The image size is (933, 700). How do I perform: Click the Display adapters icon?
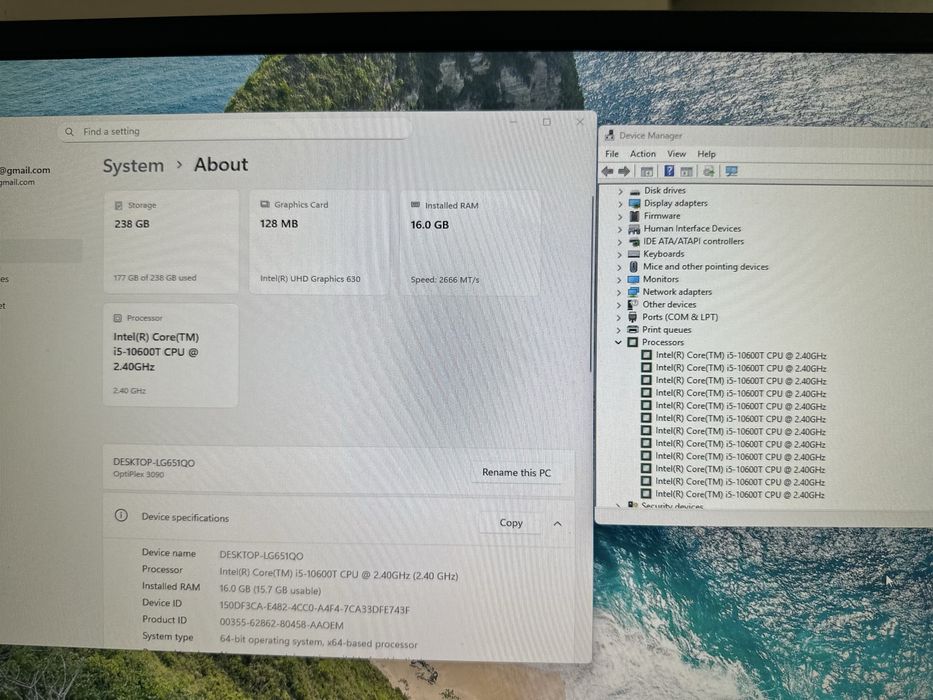(634, 204)
